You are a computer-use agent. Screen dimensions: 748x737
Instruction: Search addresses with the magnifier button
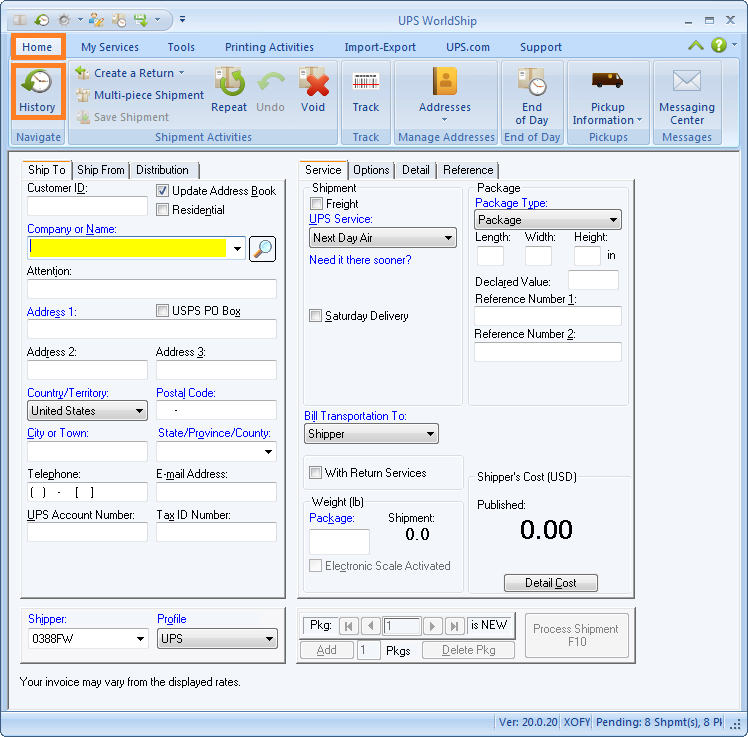click(x=262, y=249)
